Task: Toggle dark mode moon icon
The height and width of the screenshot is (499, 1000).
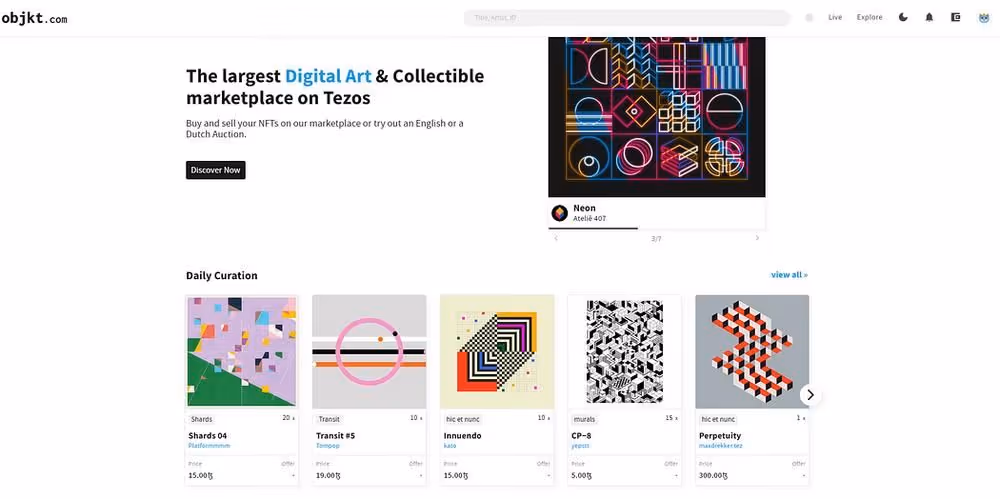Action: coord(903,17)
